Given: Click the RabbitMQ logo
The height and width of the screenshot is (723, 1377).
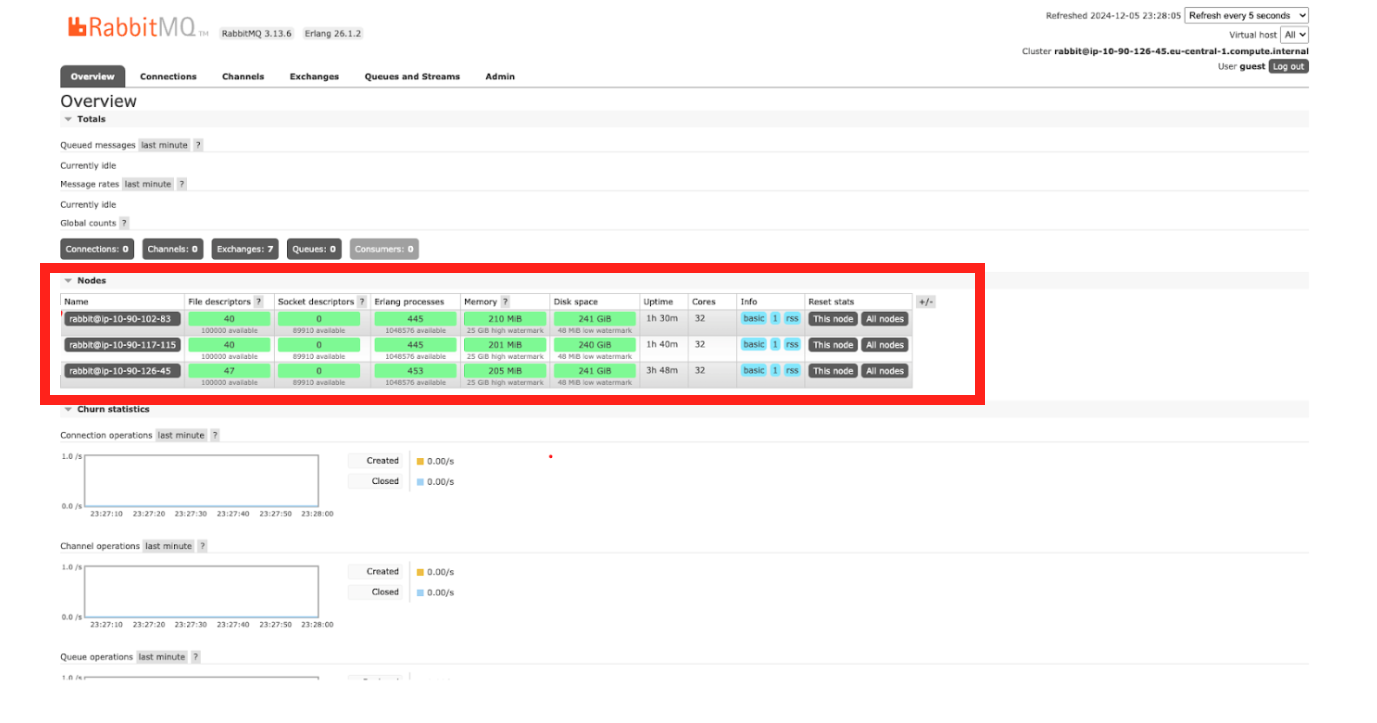Looking at the screenshot, I should 138,28.
